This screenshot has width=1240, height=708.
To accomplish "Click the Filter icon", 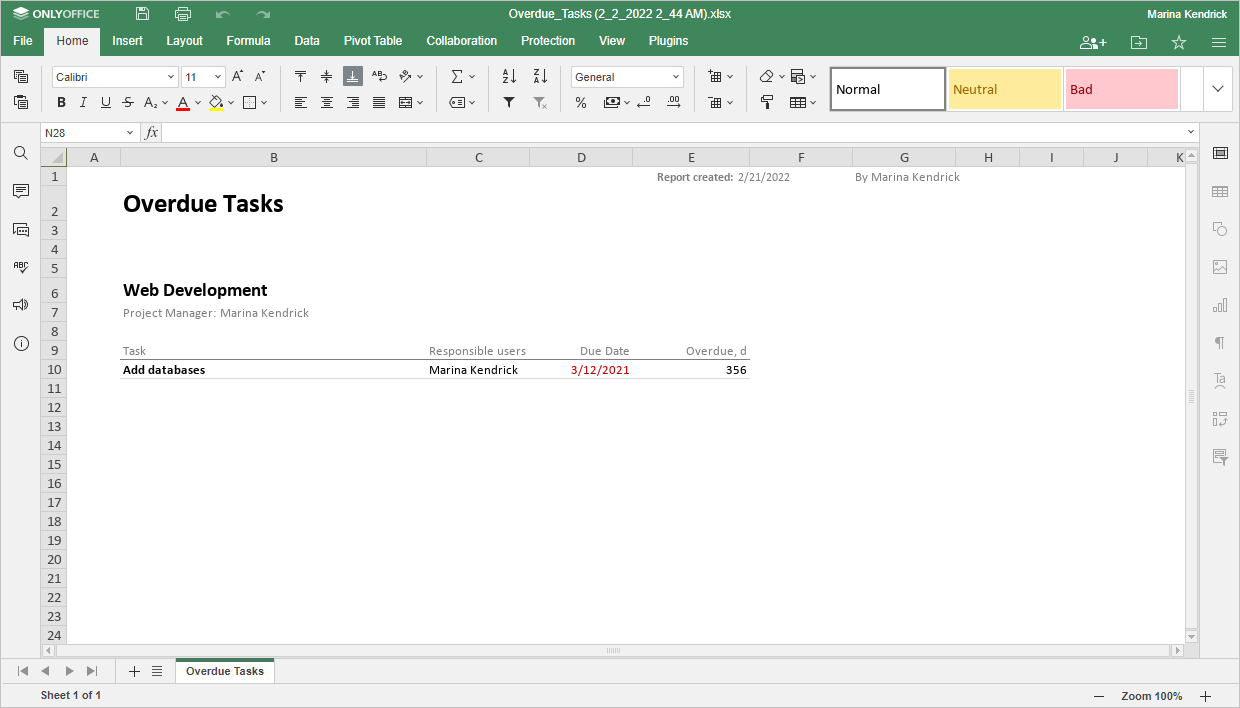I will click(x=509, y=102).
